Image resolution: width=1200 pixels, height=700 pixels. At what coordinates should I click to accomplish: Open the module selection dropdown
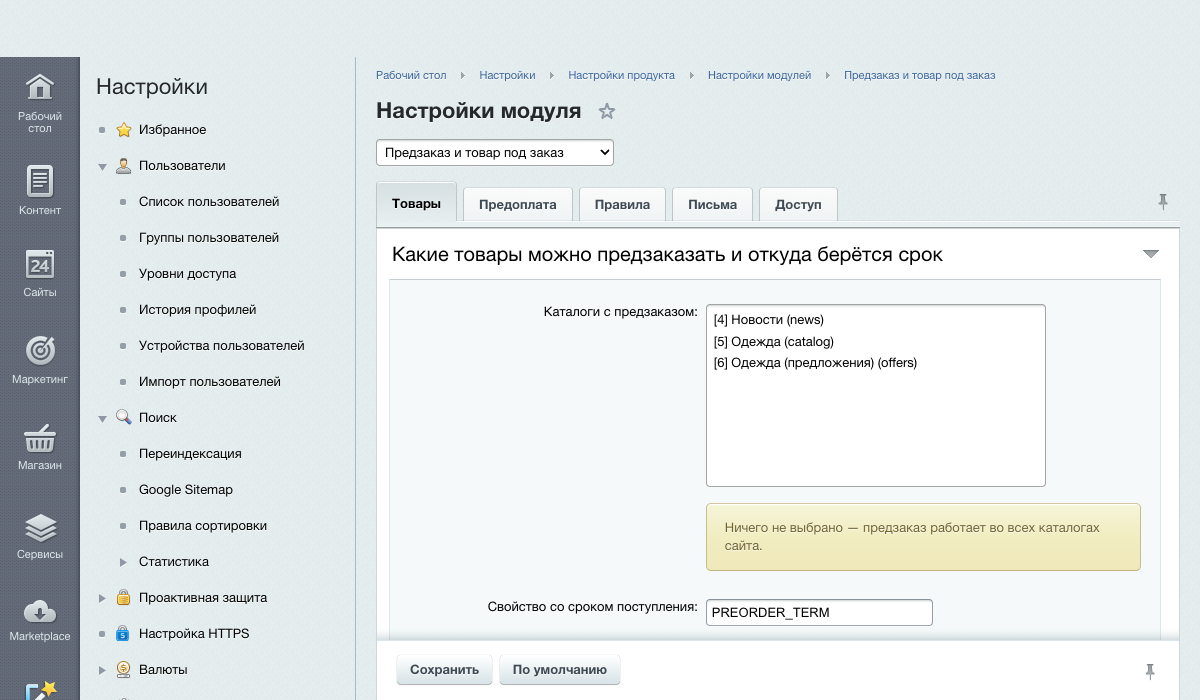tap(495, 153)
